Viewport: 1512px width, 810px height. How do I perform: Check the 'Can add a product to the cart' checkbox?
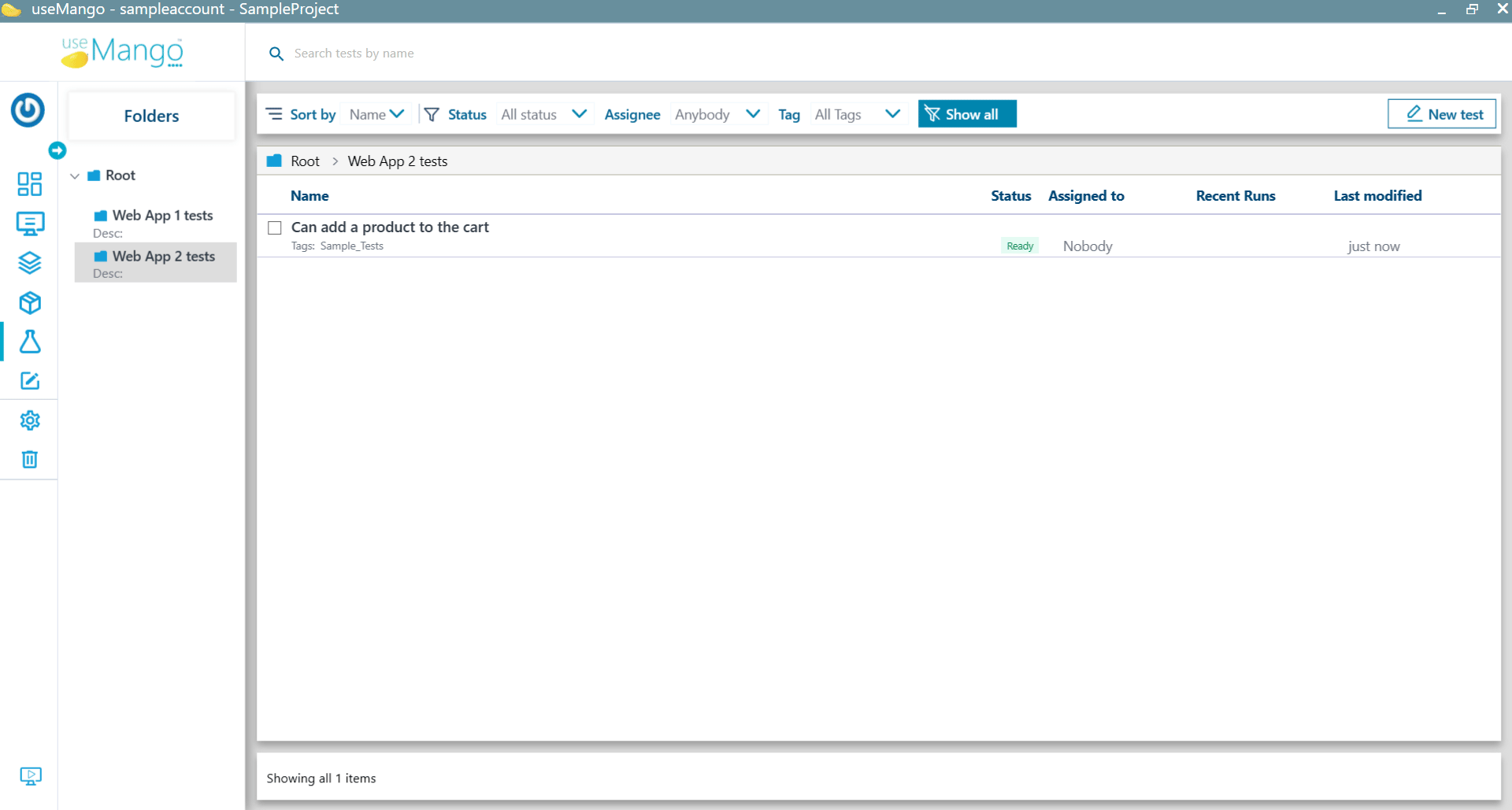pyautogui.click(x=275, y=228)
